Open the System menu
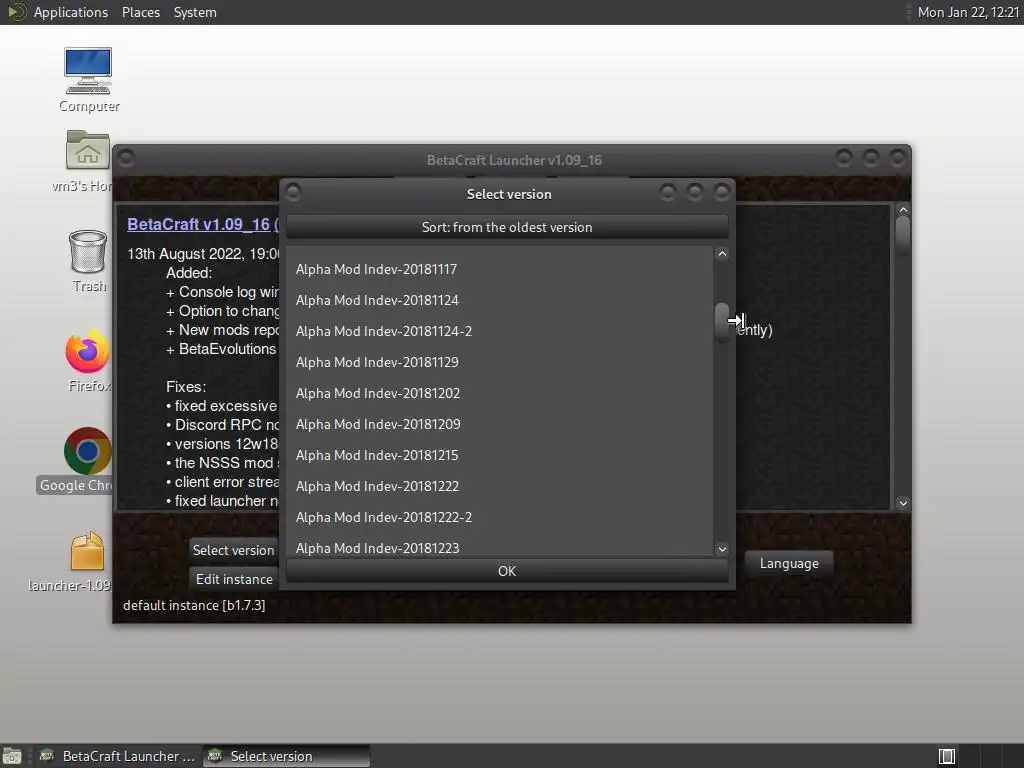Viewport: 1024px width, 768px height. point(195,12)
